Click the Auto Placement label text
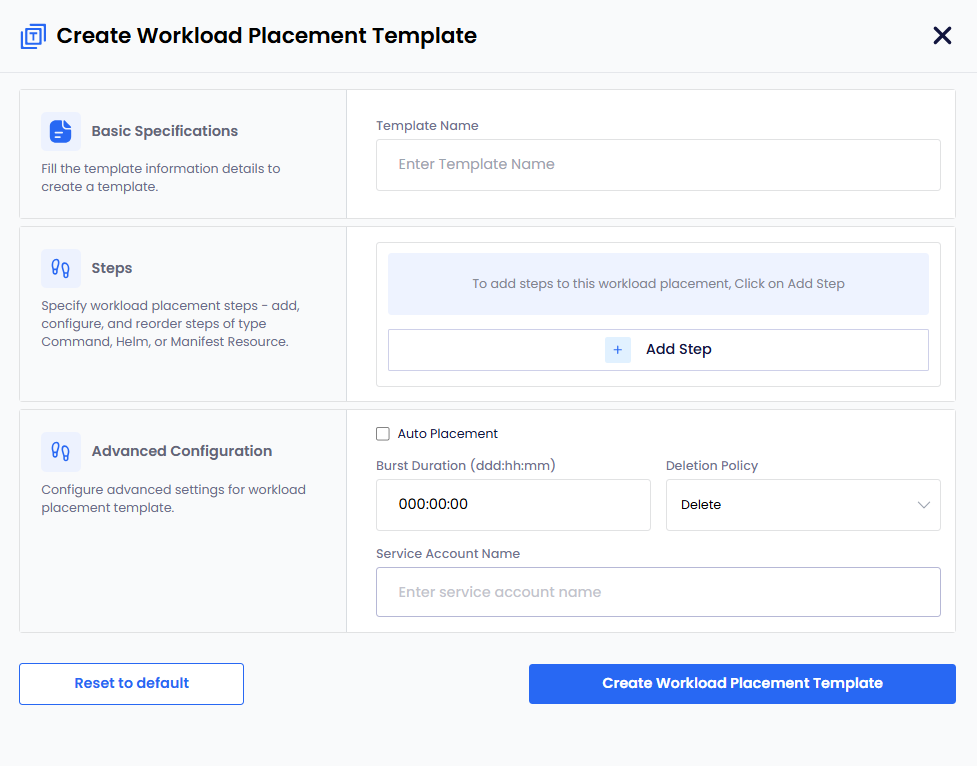977x766 pixels. pyautogui.click(x=447, y=434)
